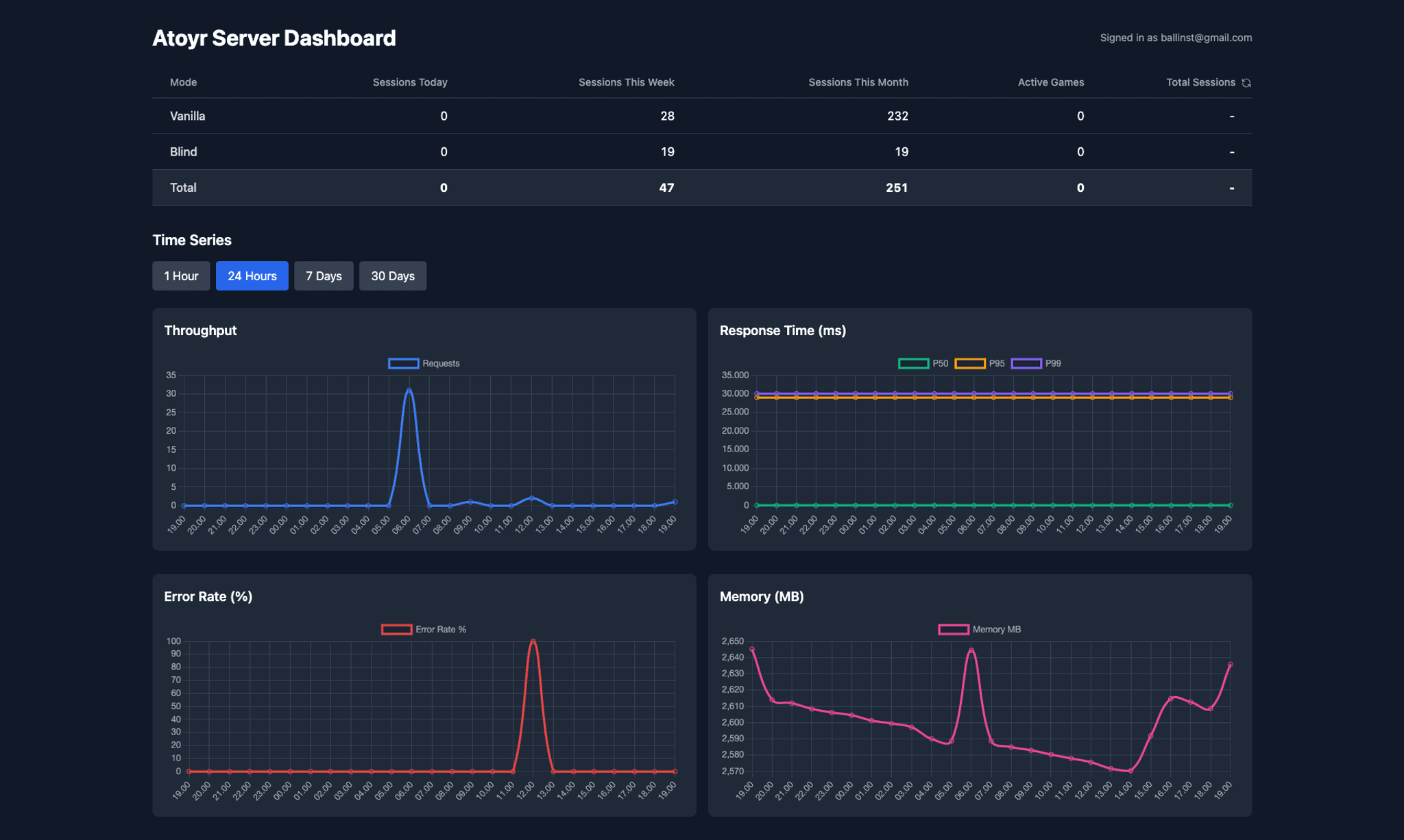Viewport: 1404px width, 840px height.
Task: Click the Time Series section heading
Action: click(192, 240)
